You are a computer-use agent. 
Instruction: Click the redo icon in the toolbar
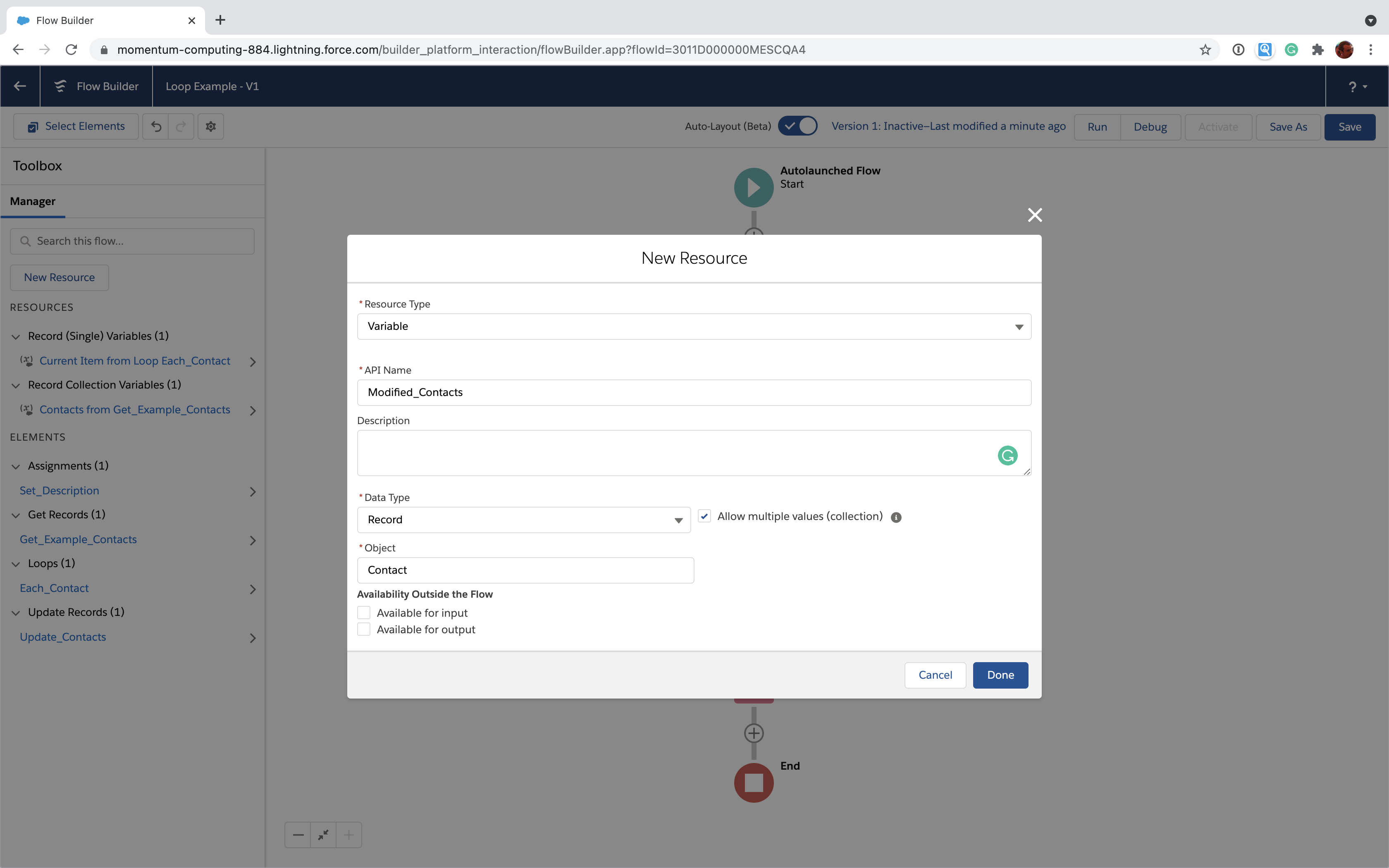click(x=180, y=126)
